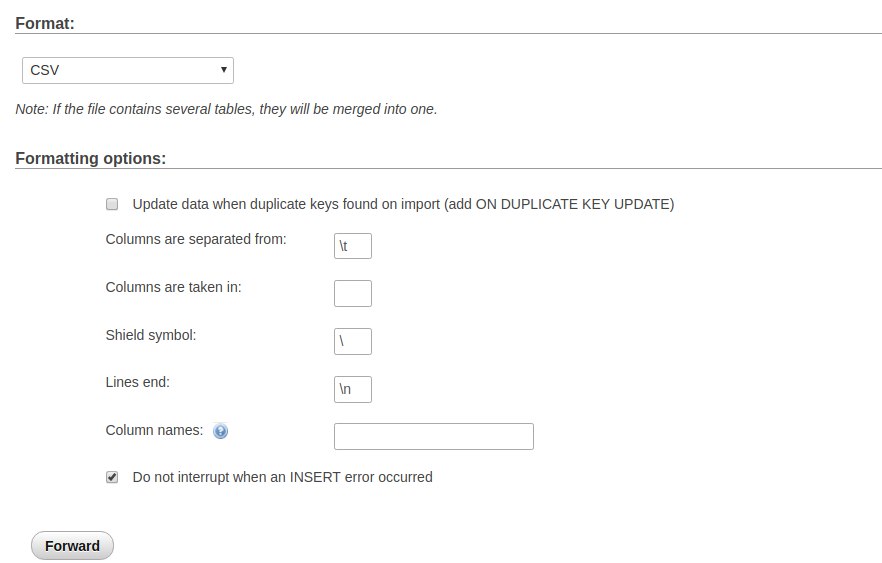Screen dimensions: 882x563
Task: Click the empty 'Columns are taken in' field
Action: tap(353, 293)
